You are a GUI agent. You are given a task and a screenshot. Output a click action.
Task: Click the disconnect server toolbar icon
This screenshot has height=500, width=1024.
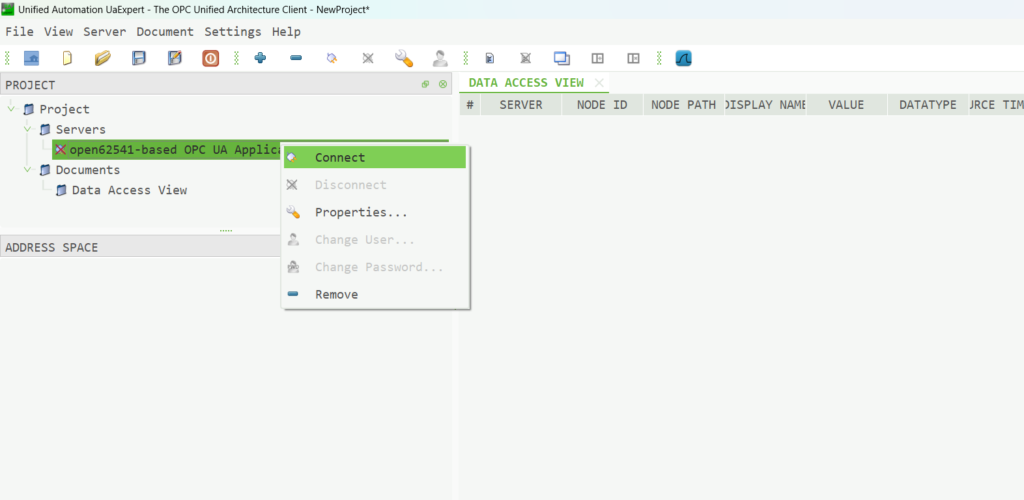[x=368, y=58]
